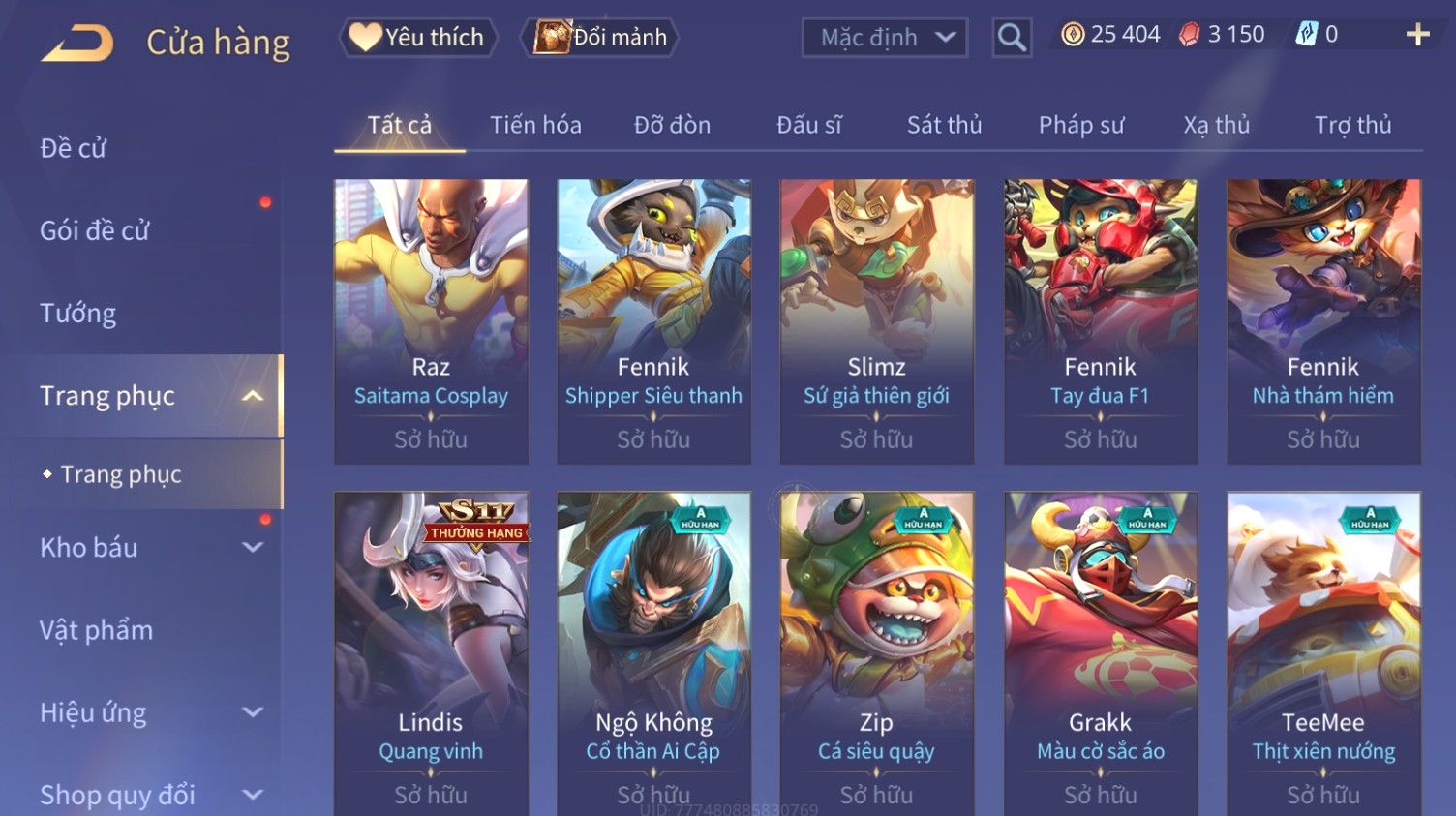Open TeeMee Thịt xiên nướng skin
Screen dimensions: 1456x816
(1323, 653)
